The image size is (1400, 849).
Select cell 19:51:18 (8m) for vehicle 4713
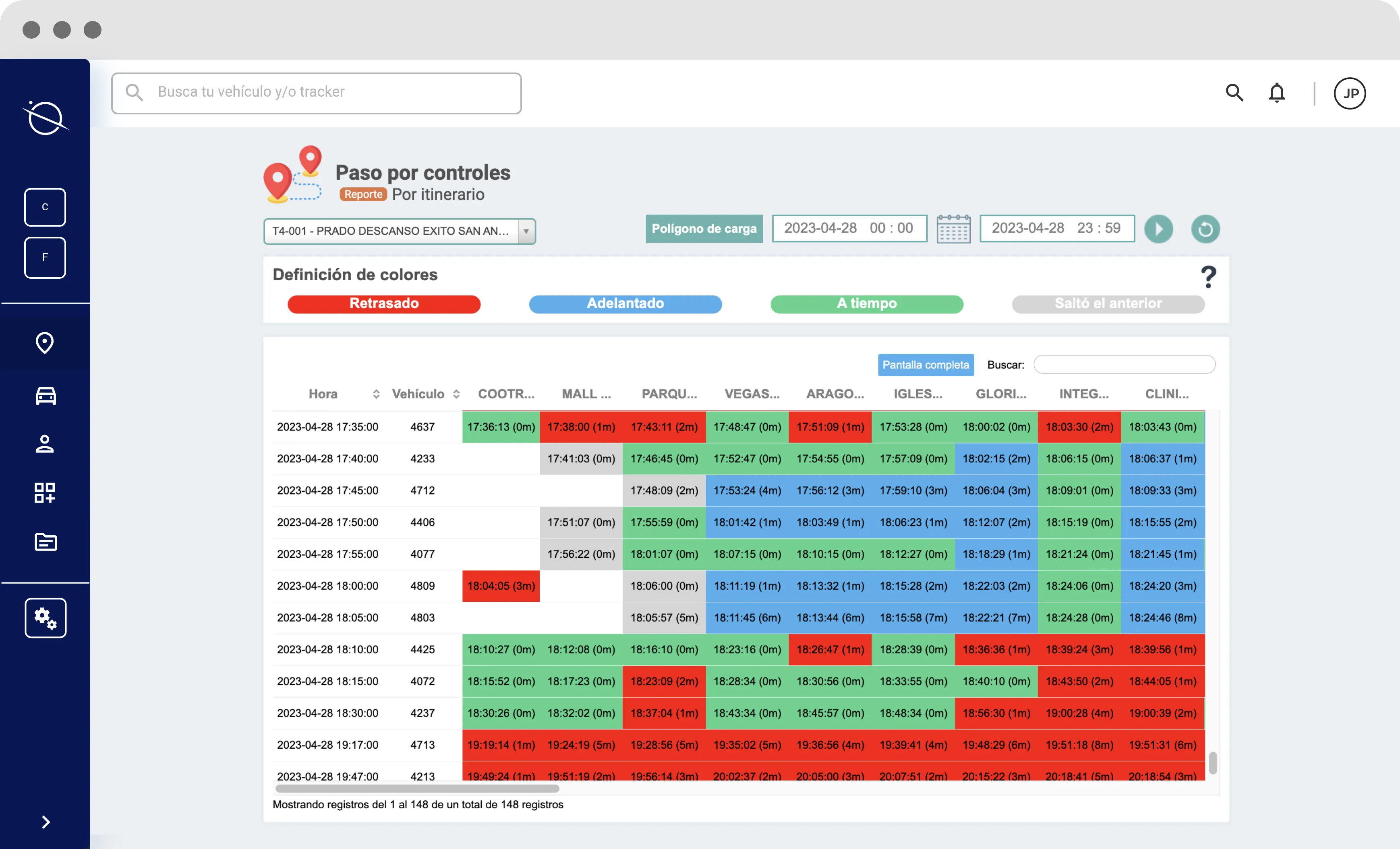tap(1079, 745)
